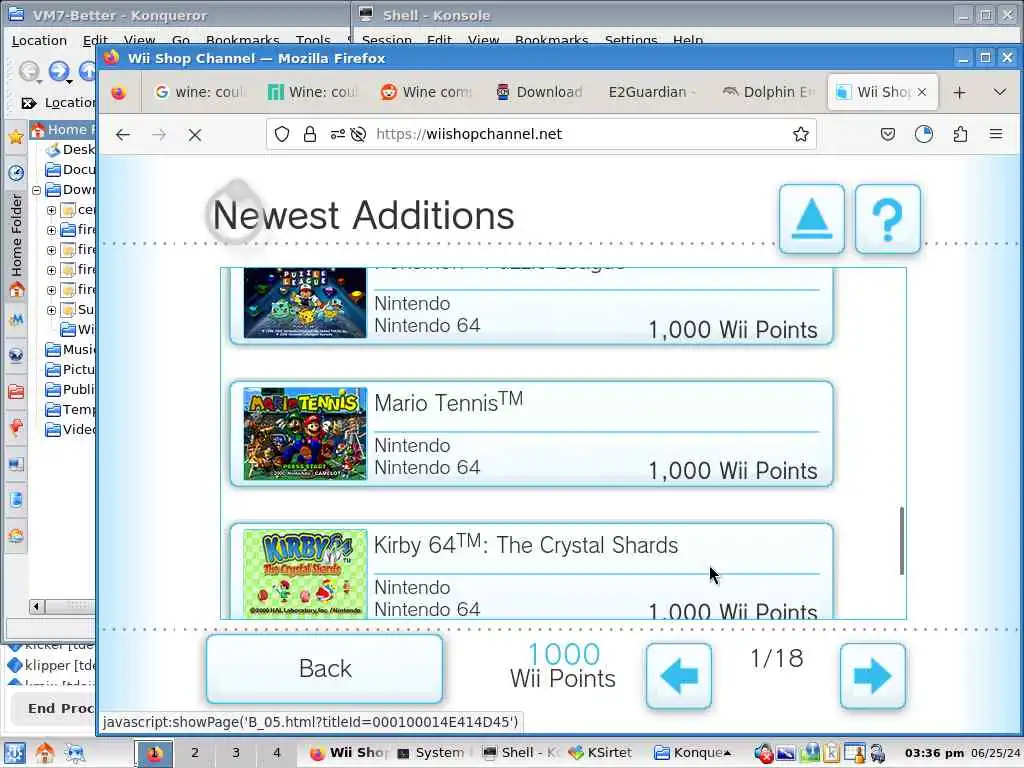
Task: Switch to the Dolphin Emulator tab
Action: coord(768,92)
